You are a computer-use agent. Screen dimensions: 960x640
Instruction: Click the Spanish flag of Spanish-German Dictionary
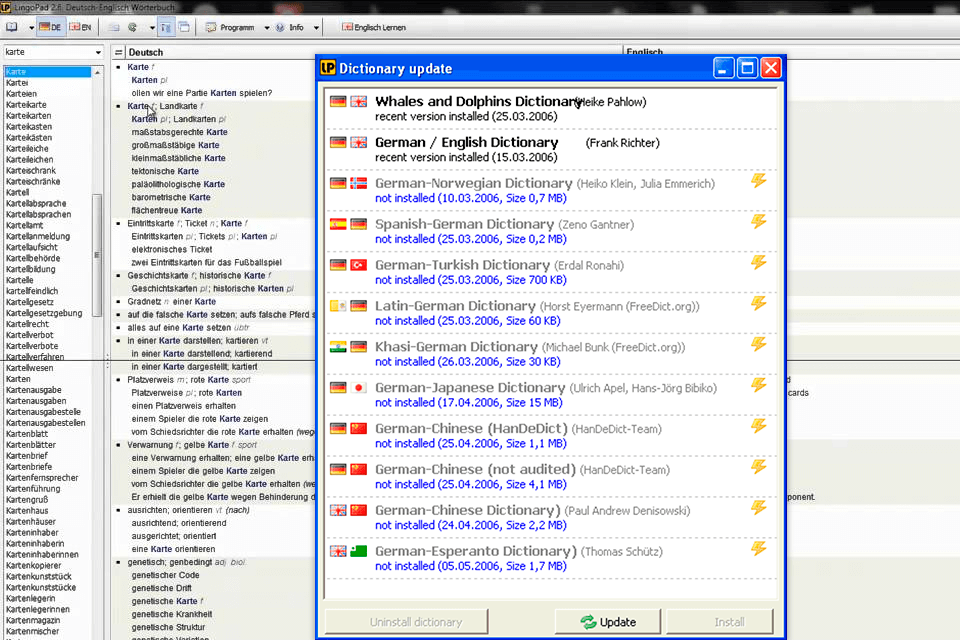(338, 224)
